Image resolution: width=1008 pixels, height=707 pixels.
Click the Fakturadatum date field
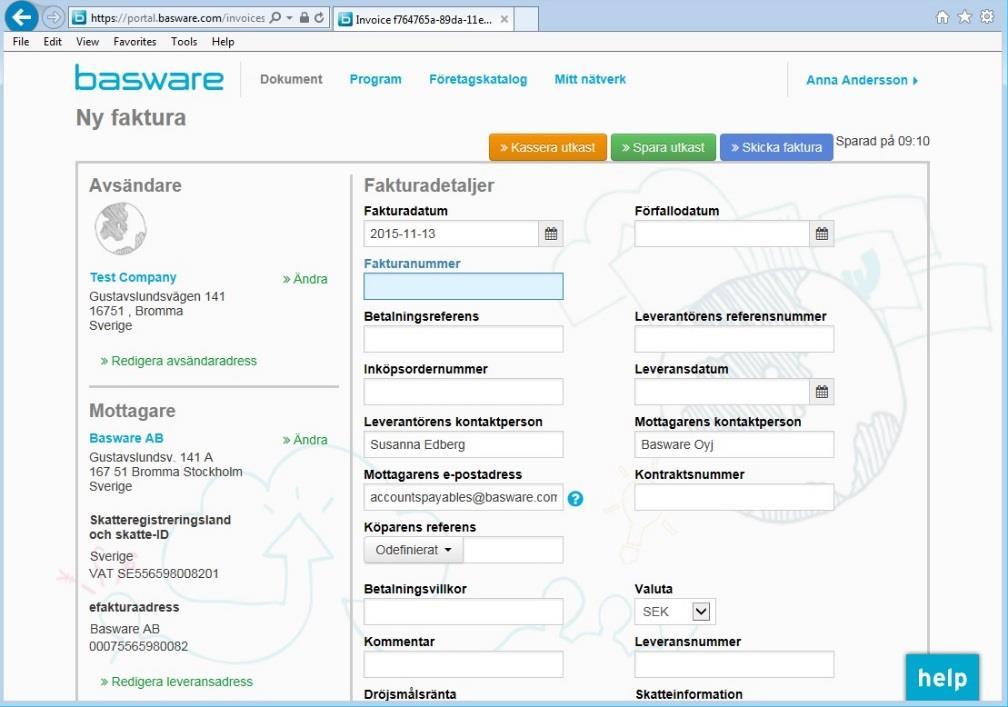451,234
